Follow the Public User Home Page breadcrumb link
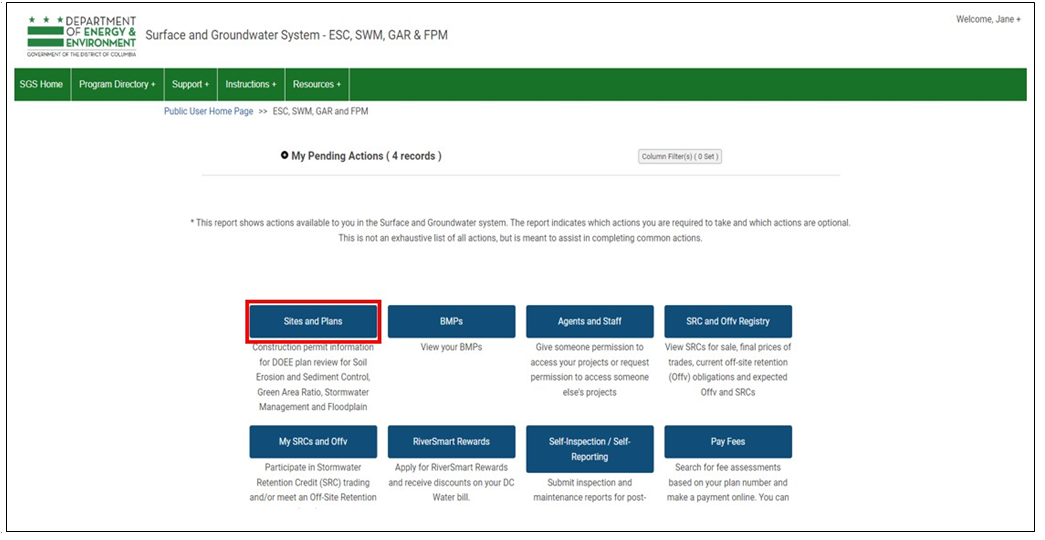Image resolution: width=1045 pixels, height=540 pixels. coord(208,112)
